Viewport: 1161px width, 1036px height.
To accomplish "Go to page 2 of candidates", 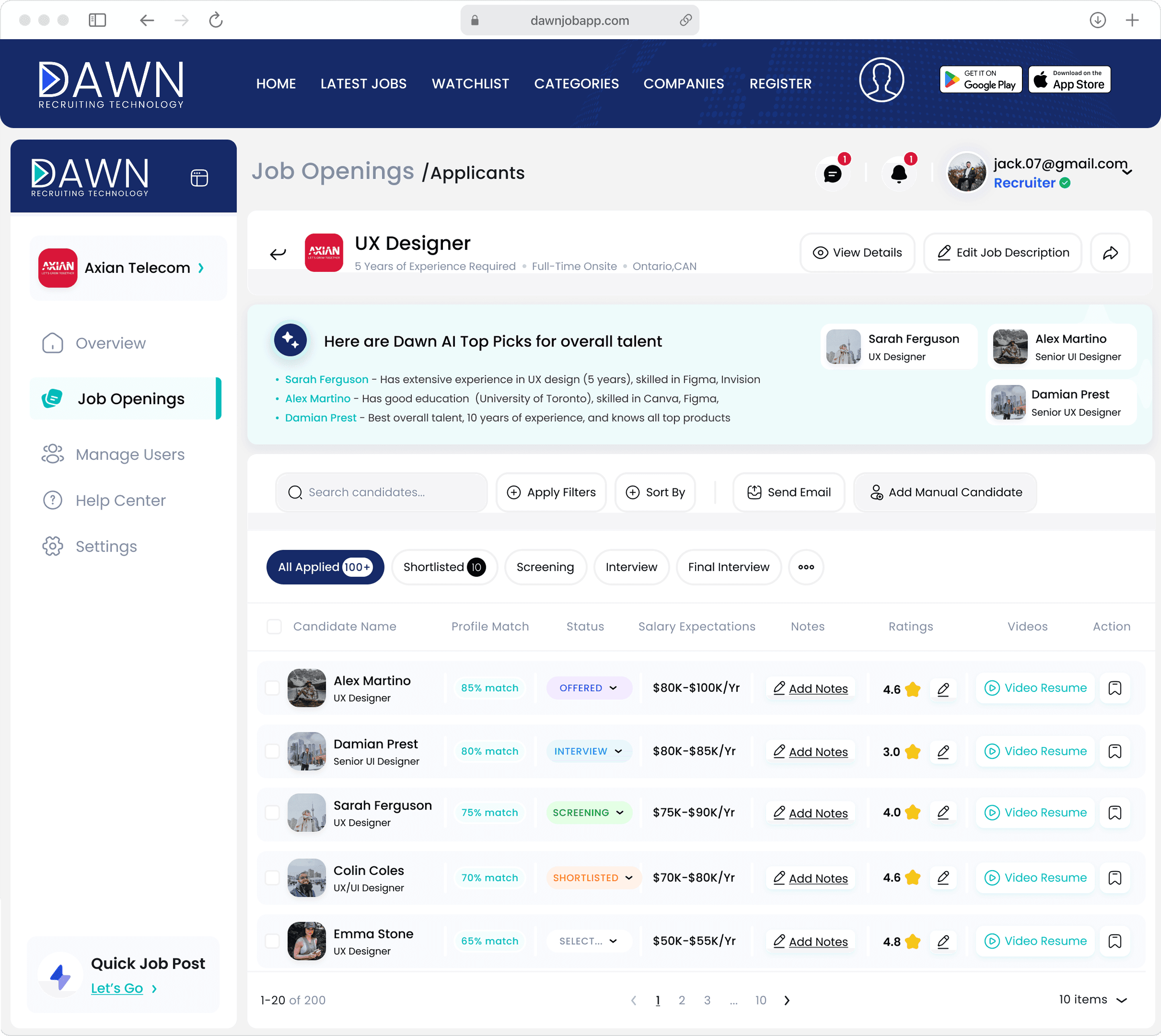I will 682,1000.
